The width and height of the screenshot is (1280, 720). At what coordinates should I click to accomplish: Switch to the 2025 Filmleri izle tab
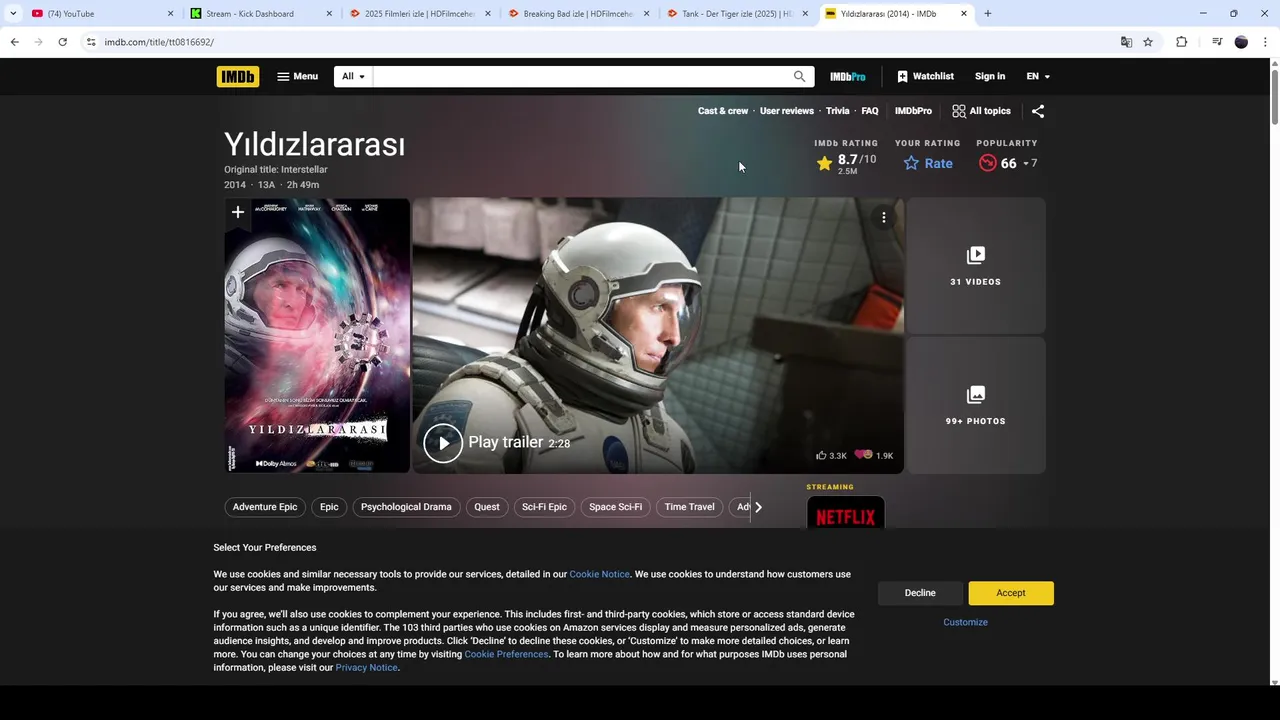click(420, 14)
